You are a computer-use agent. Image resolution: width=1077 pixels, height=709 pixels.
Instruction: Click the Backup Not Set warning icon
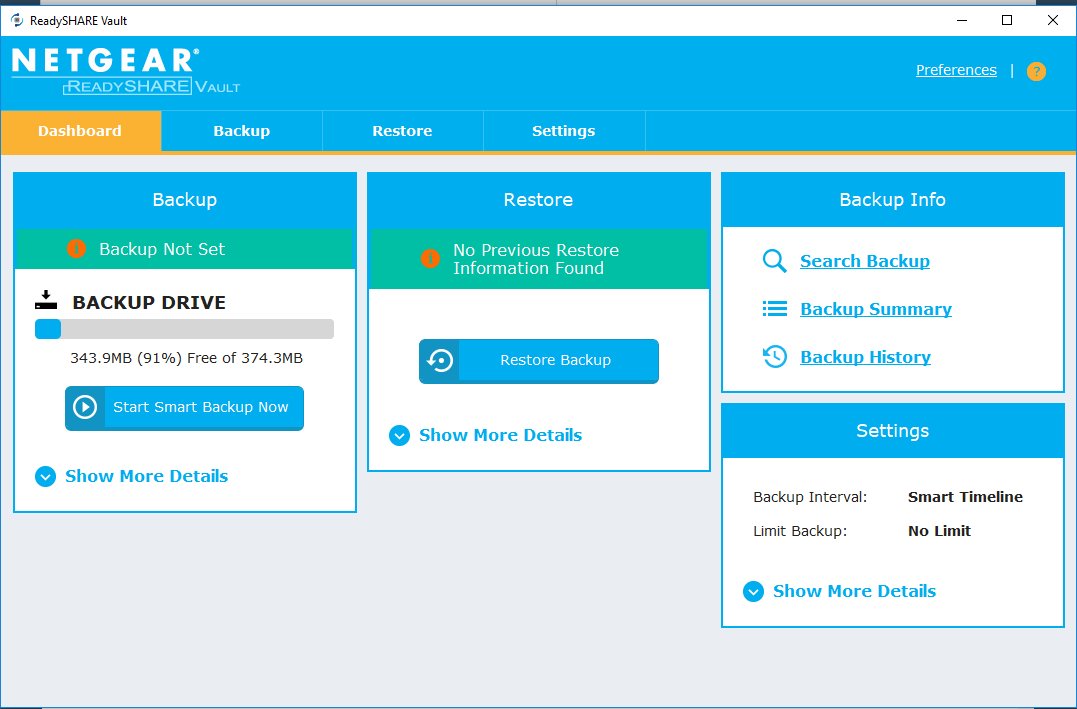[x=76, y=249]
